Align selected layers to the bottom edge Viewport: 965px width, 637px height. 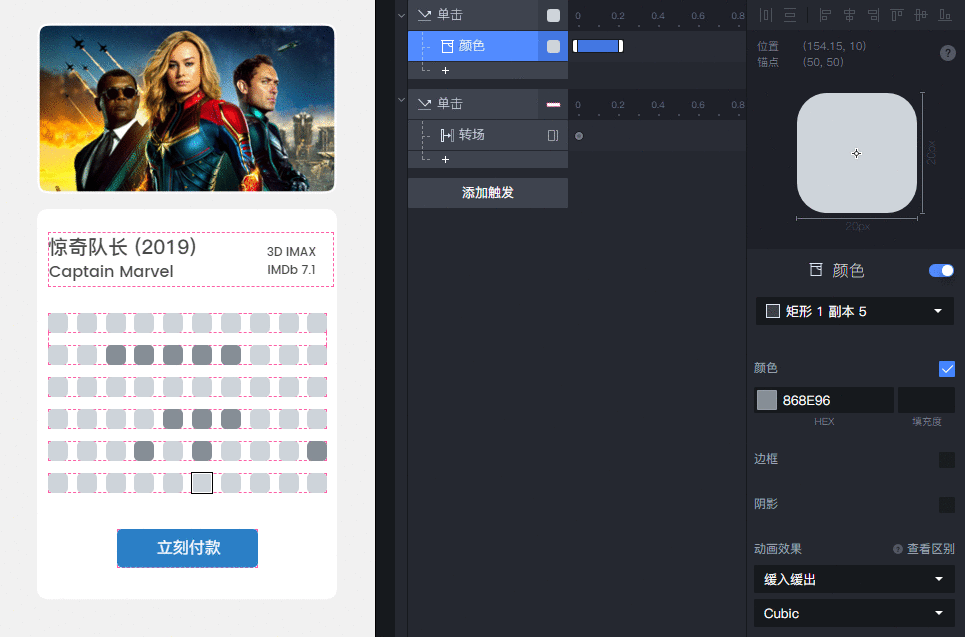point(945,15)
